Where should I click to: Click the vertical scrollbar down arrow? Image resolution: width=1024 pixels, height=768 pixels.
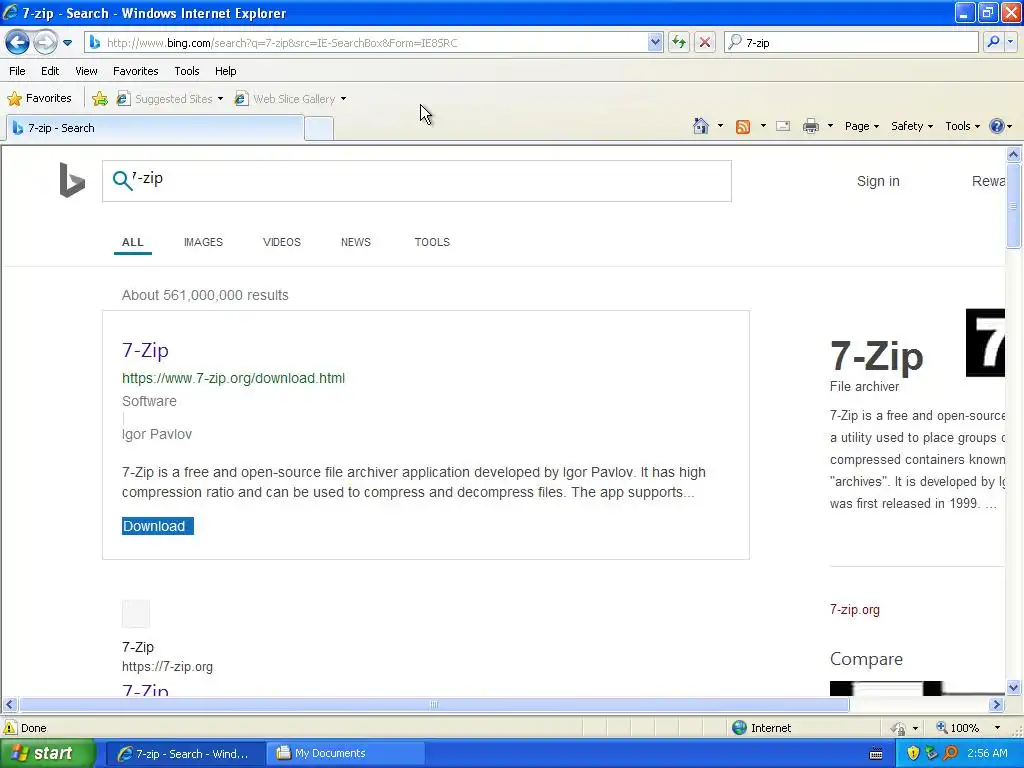[1013, 687]
